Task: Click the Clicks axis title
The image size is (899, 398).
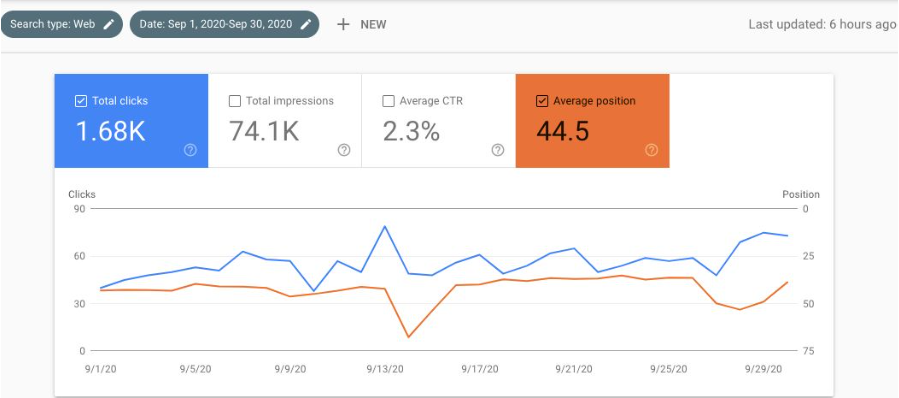Action: click(82, 194)
